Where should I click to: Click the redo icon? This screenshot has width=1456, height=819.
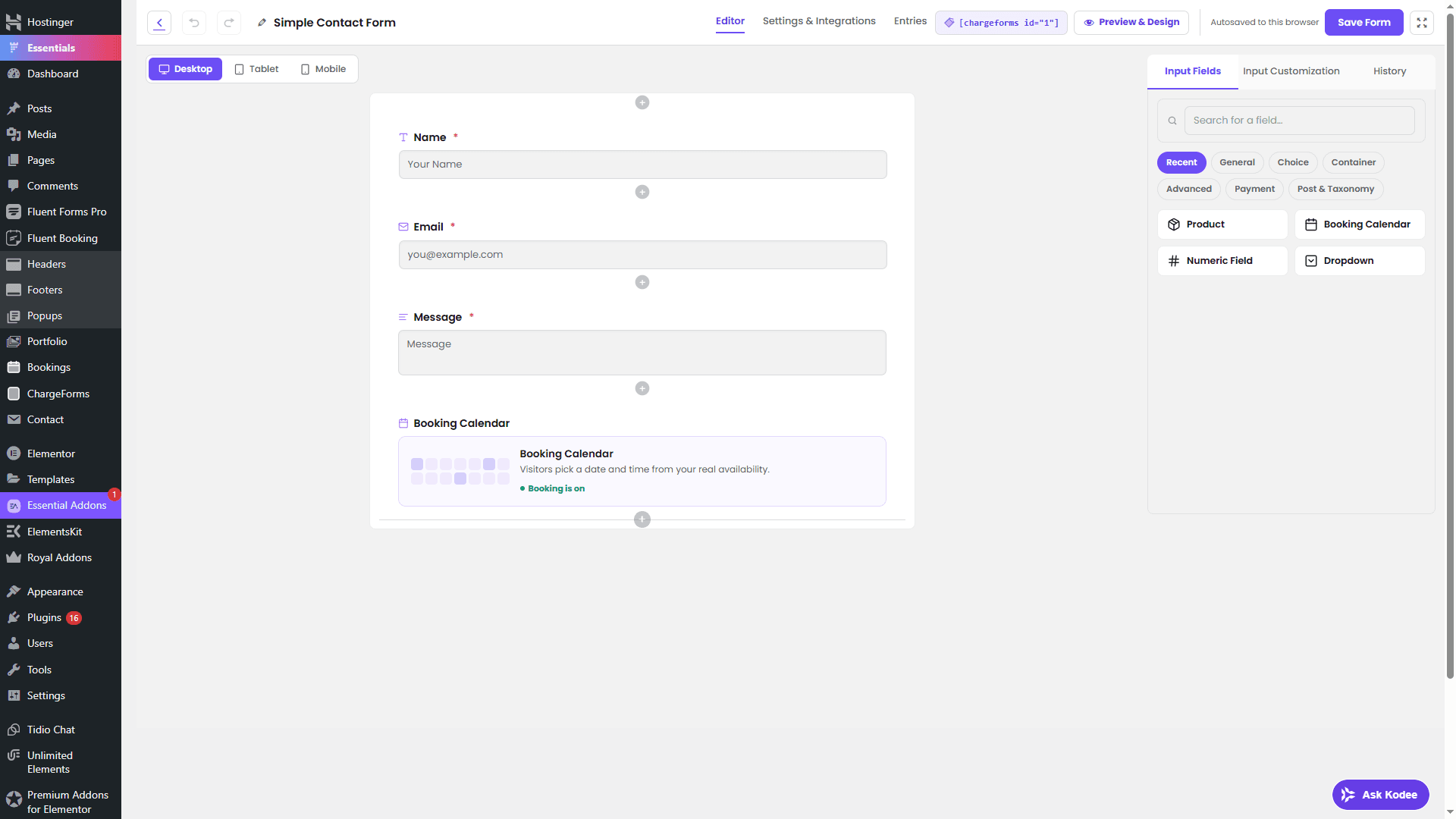point(229,23)
